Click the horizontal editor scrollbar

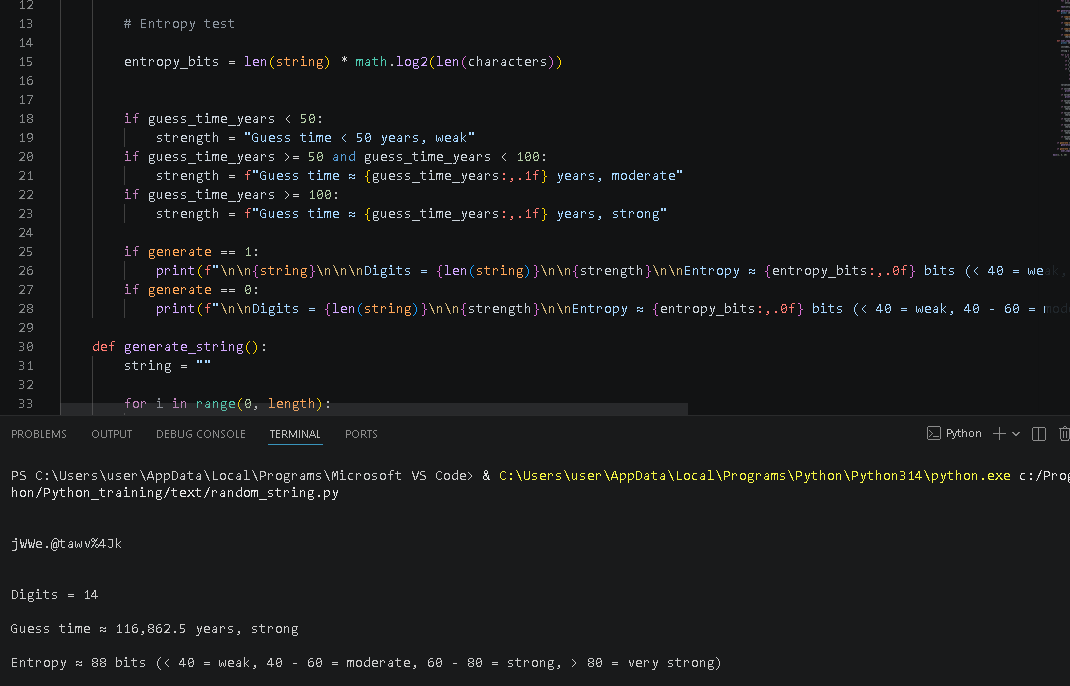(374, 409)
